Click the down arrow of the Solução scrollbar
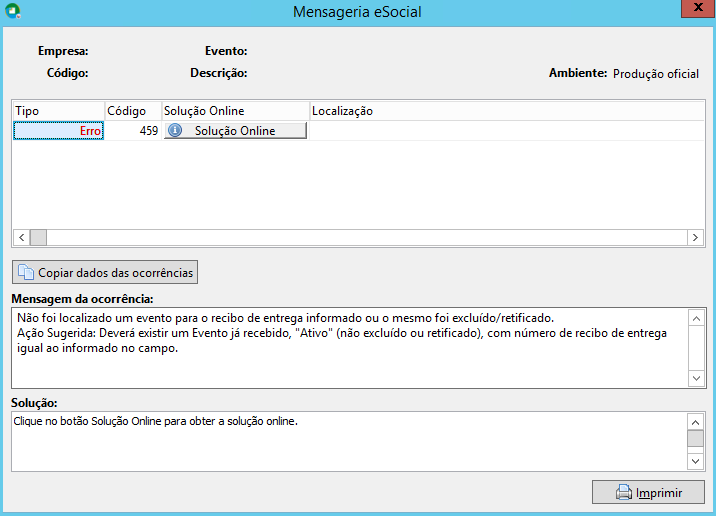Screen dimensions: 716x516 [x=695, y=461]
